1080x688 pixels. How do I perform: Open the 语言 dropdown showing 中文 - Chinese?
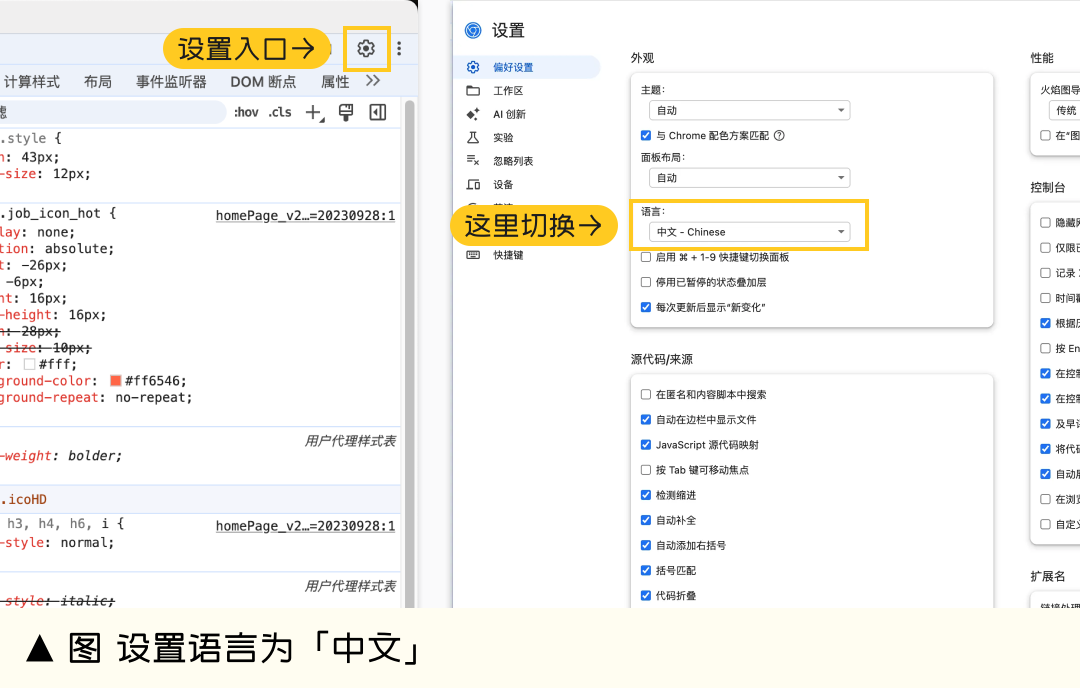pyautogui.click(x=749, y=232)
